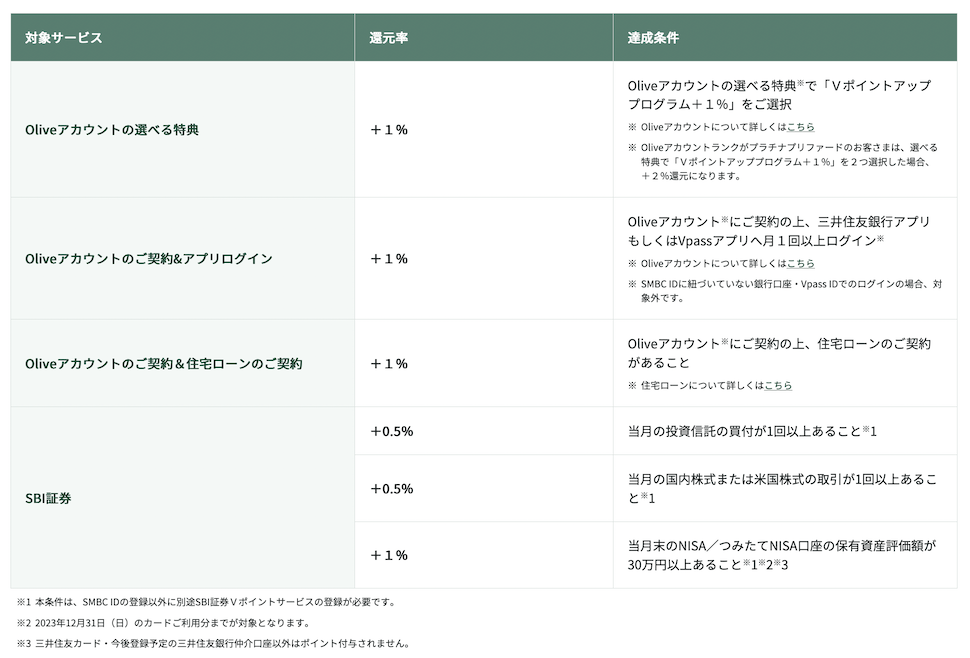Image resolution: width=970 pixels, height=658 pixels.
Task: Open the 住宅ローン こちら link
Action: click(778, 385)
